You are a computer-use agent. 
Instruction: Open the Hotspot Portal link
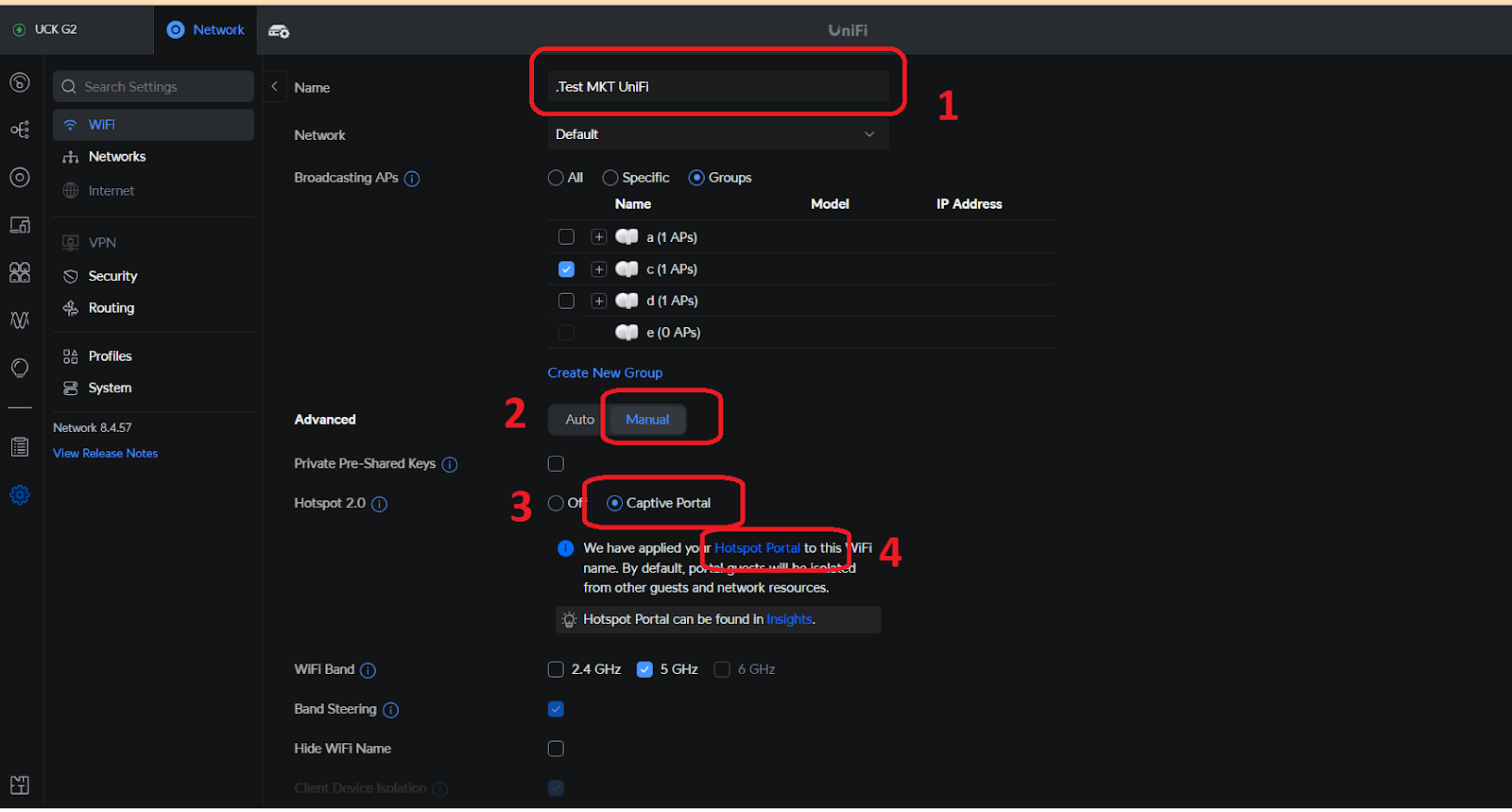(757, 548)
